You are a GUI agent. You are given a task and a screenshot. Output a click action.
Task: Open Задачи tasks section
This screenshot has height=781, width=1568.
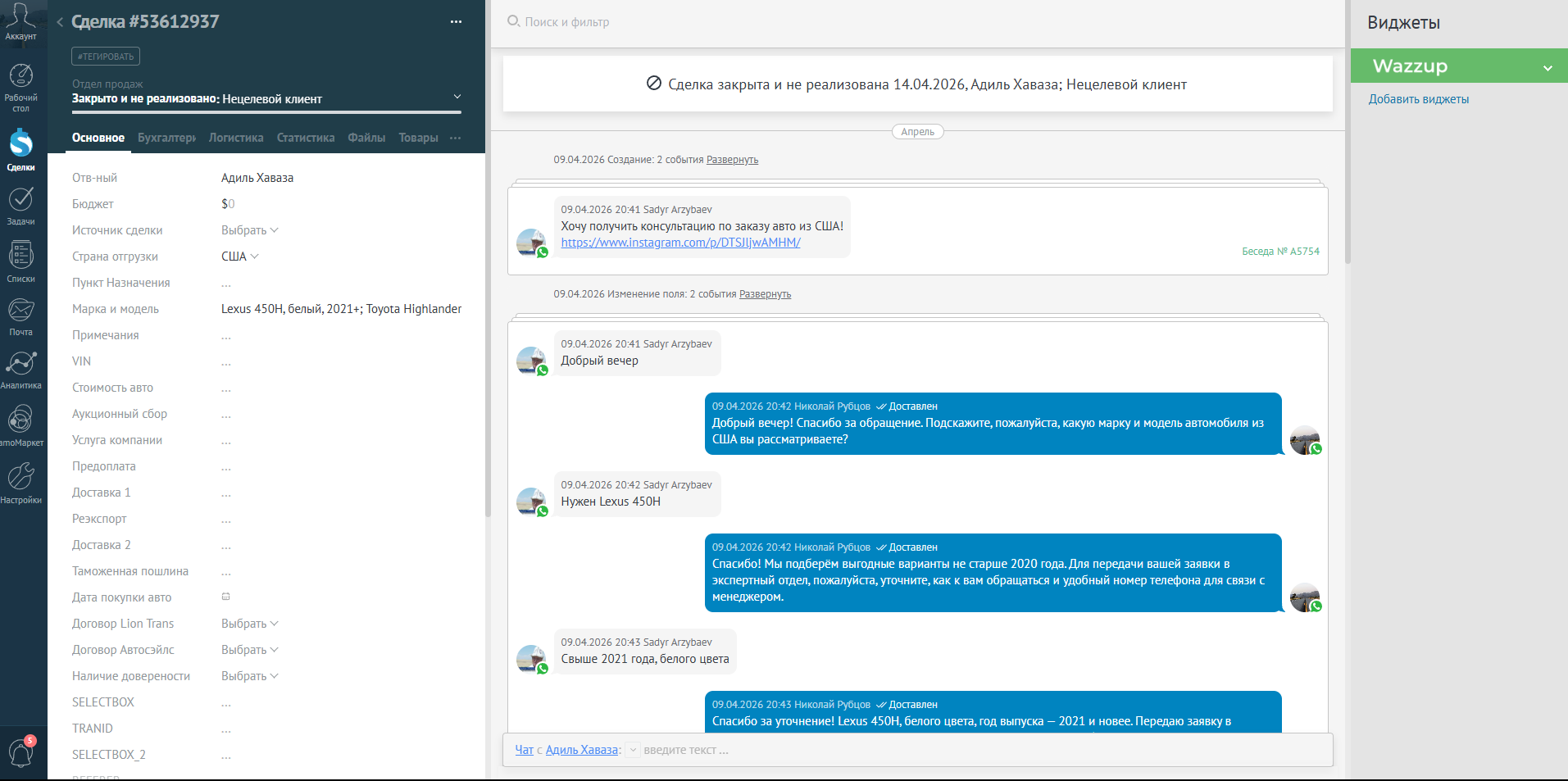coord(20,206)
